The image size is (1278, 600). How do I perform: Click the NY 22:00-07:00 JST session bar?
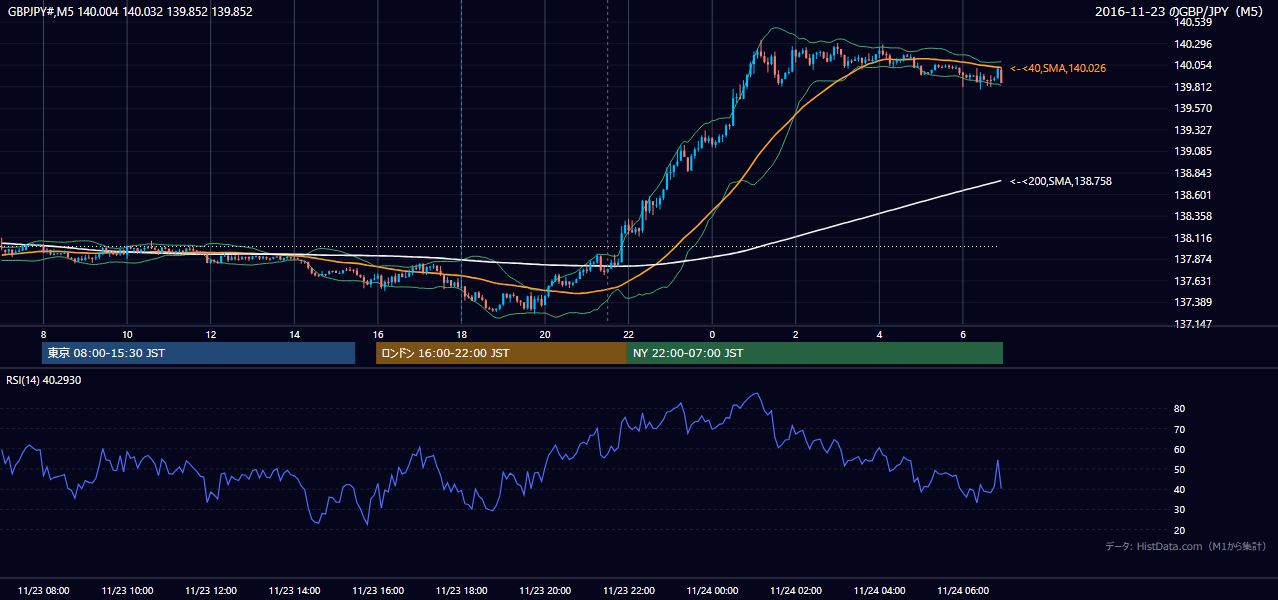coord(815,353)
